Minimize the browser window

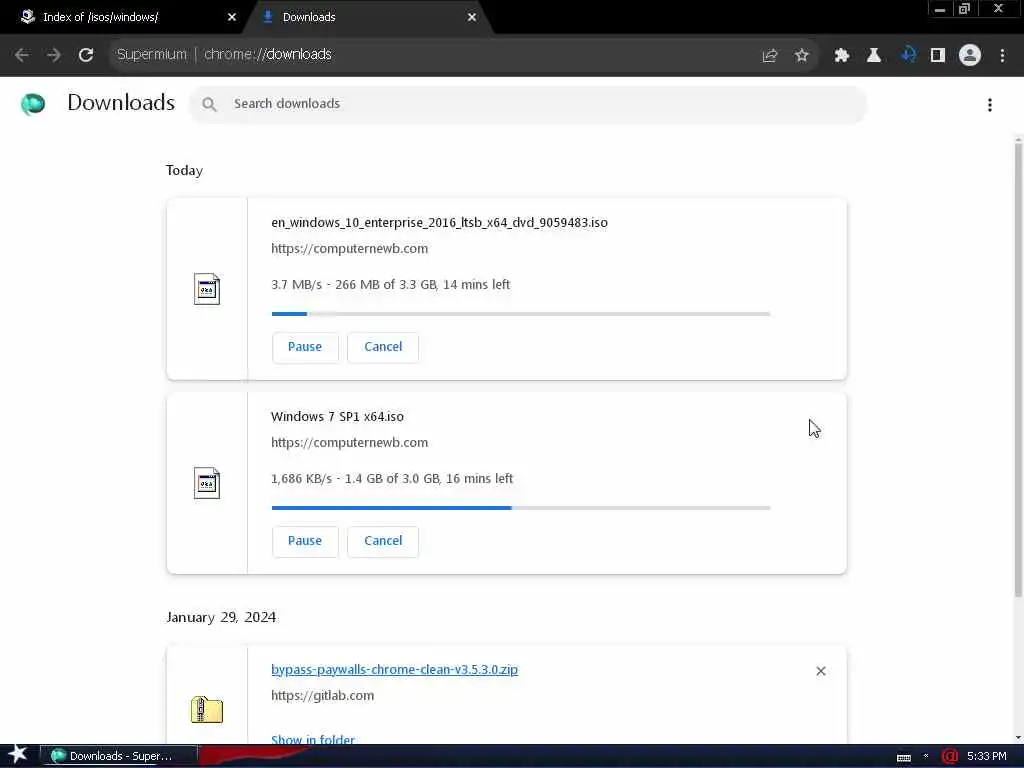pos(940,9)
